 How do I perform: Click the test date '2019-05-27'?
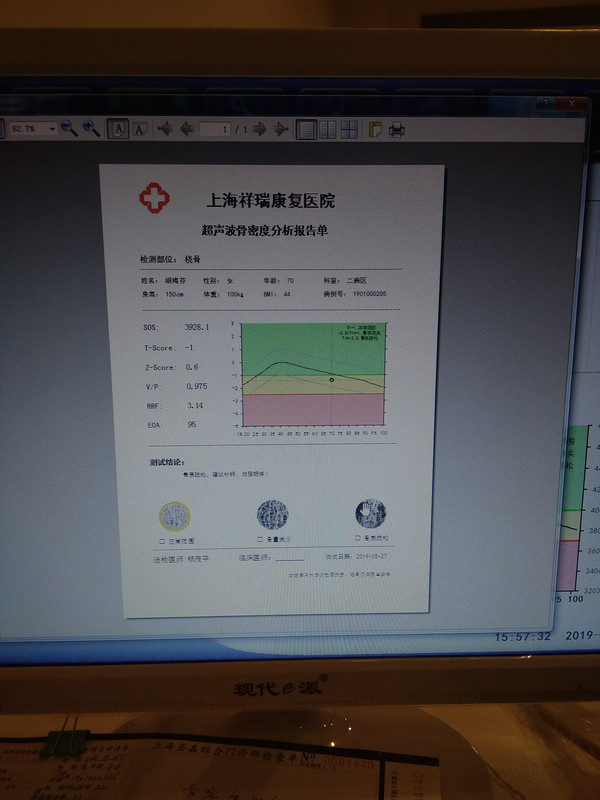click(x=371, y=557)
